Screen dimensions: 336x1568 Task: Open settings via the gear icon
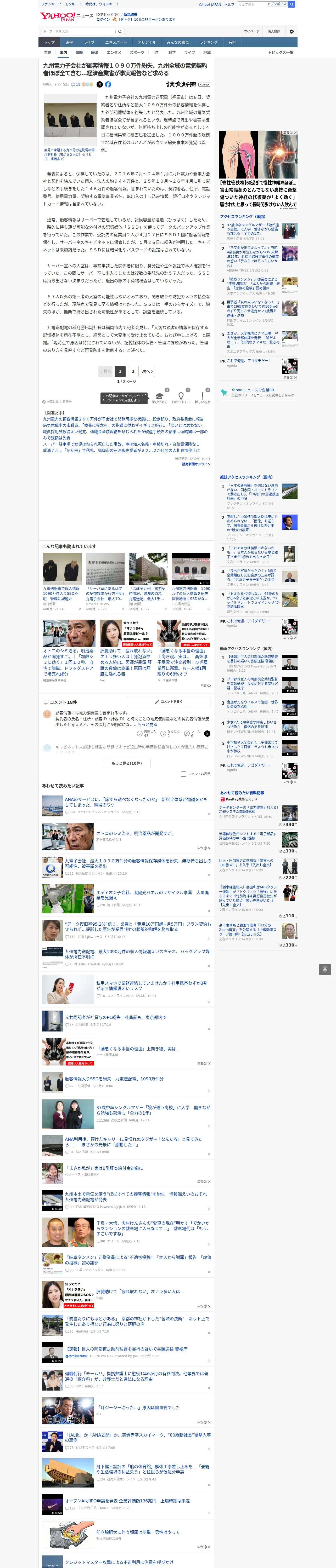pos(292,32)
